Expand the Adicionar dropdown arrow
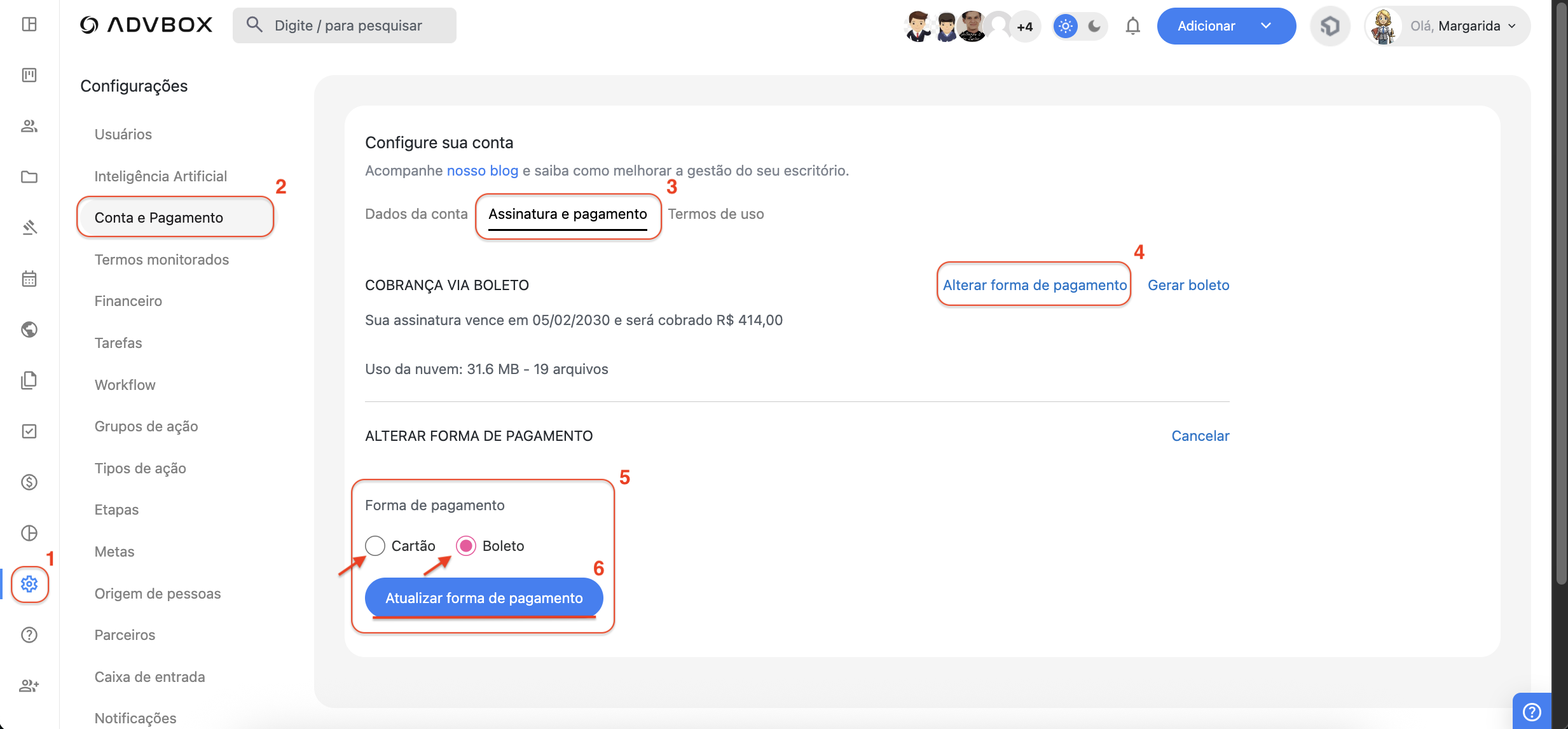Image resolution: width=1568 pixels, height=729 pixels. pos(1265,26)
